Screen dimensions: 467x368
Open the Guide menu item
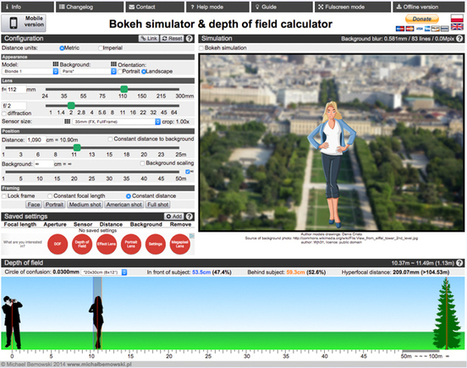pos(282,7)
